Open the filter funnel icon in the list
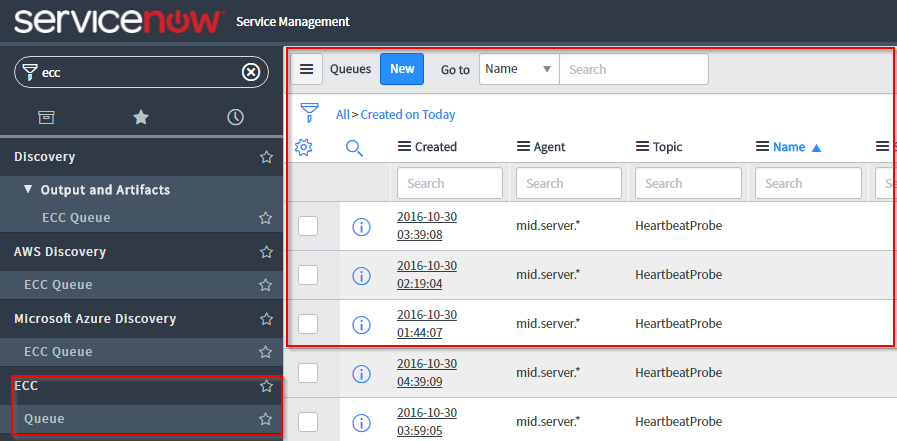 tap(309, 113)
